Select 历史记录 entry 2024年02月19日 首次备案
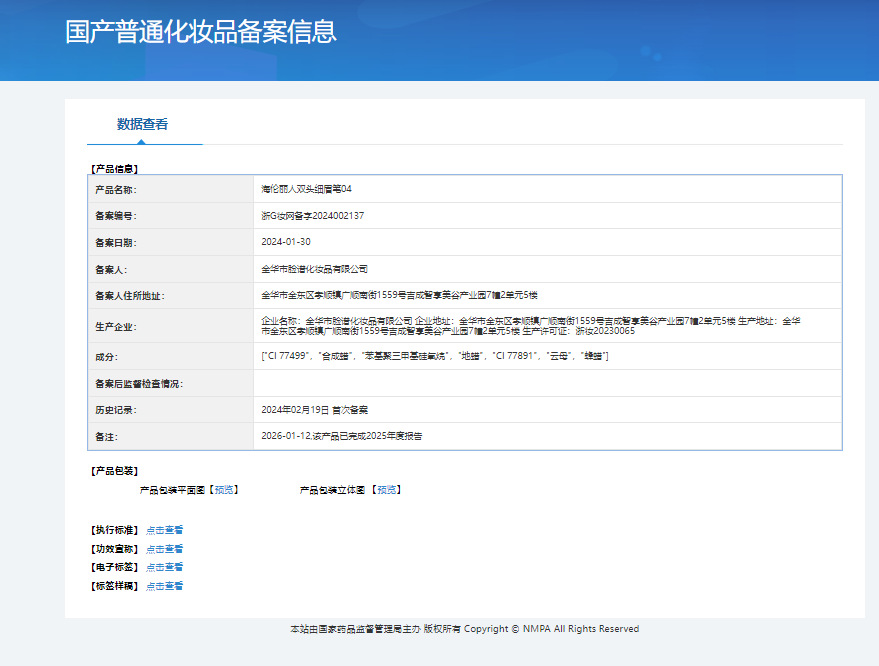This screenshot has height=666, width=879. (314, 410)
